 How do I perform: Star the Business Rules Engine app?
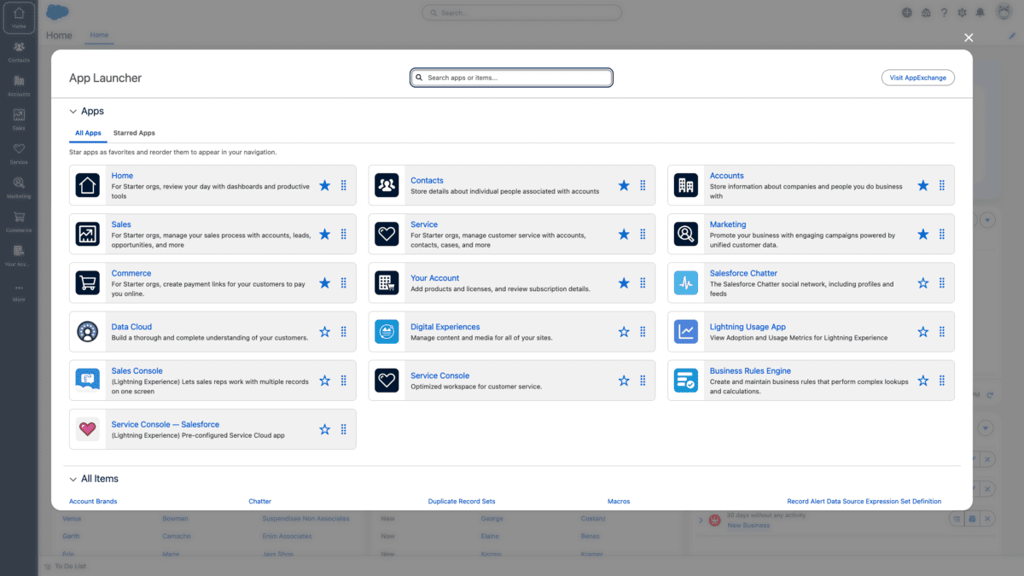point(923,380)
